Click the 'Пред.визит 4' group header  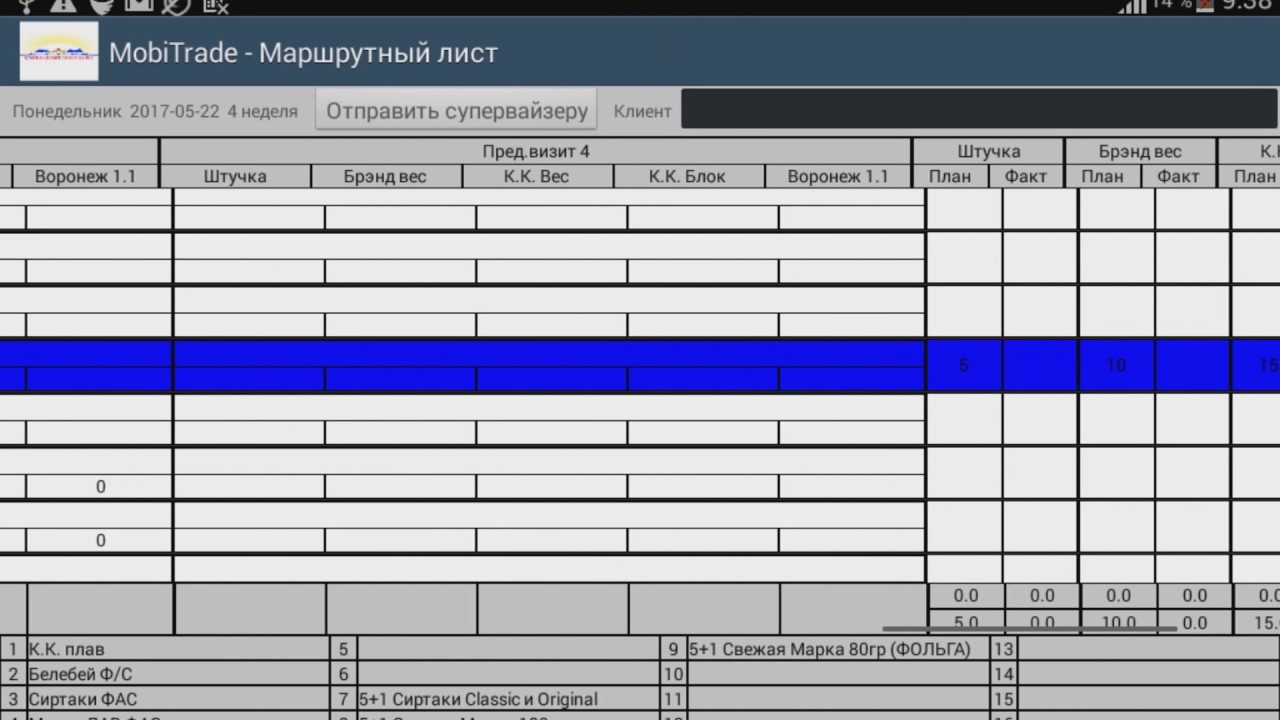tap(536, 151)
